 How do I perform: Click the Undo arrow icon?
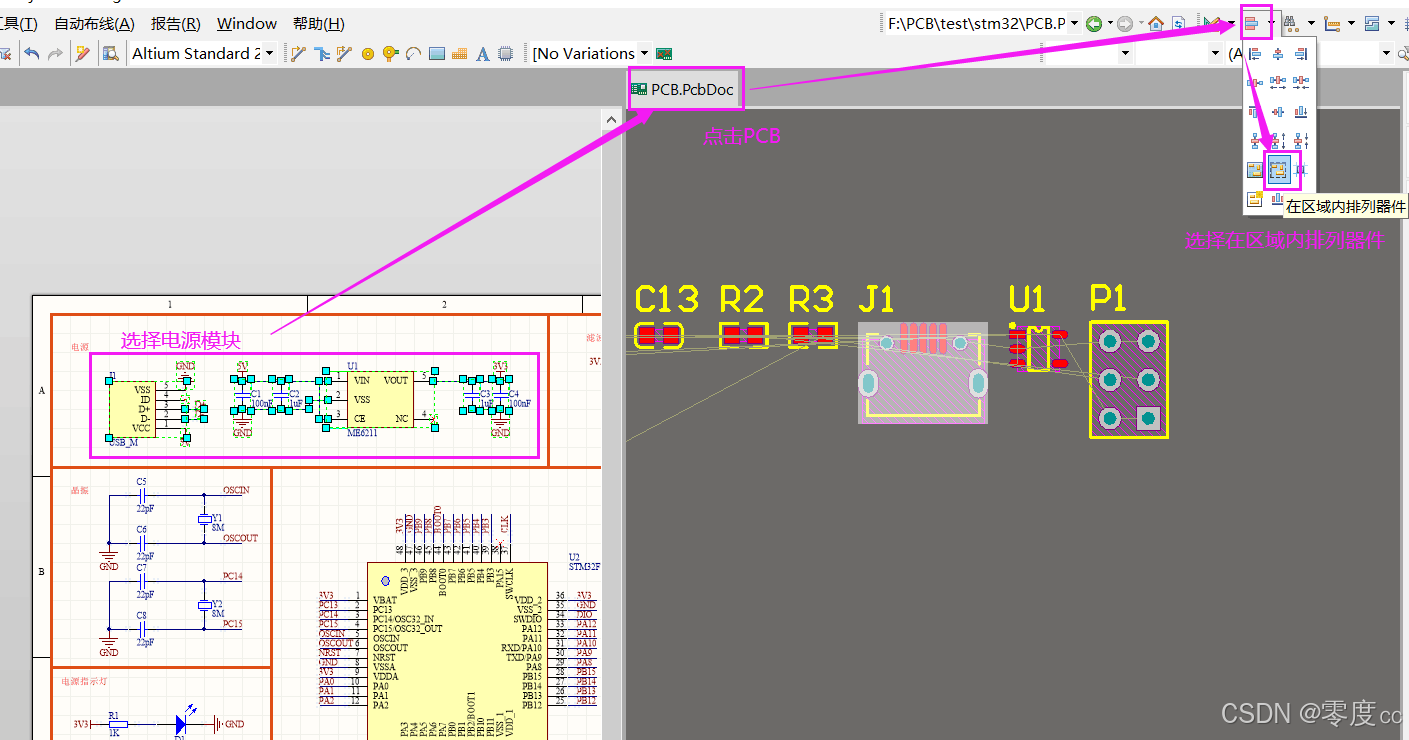32,53
